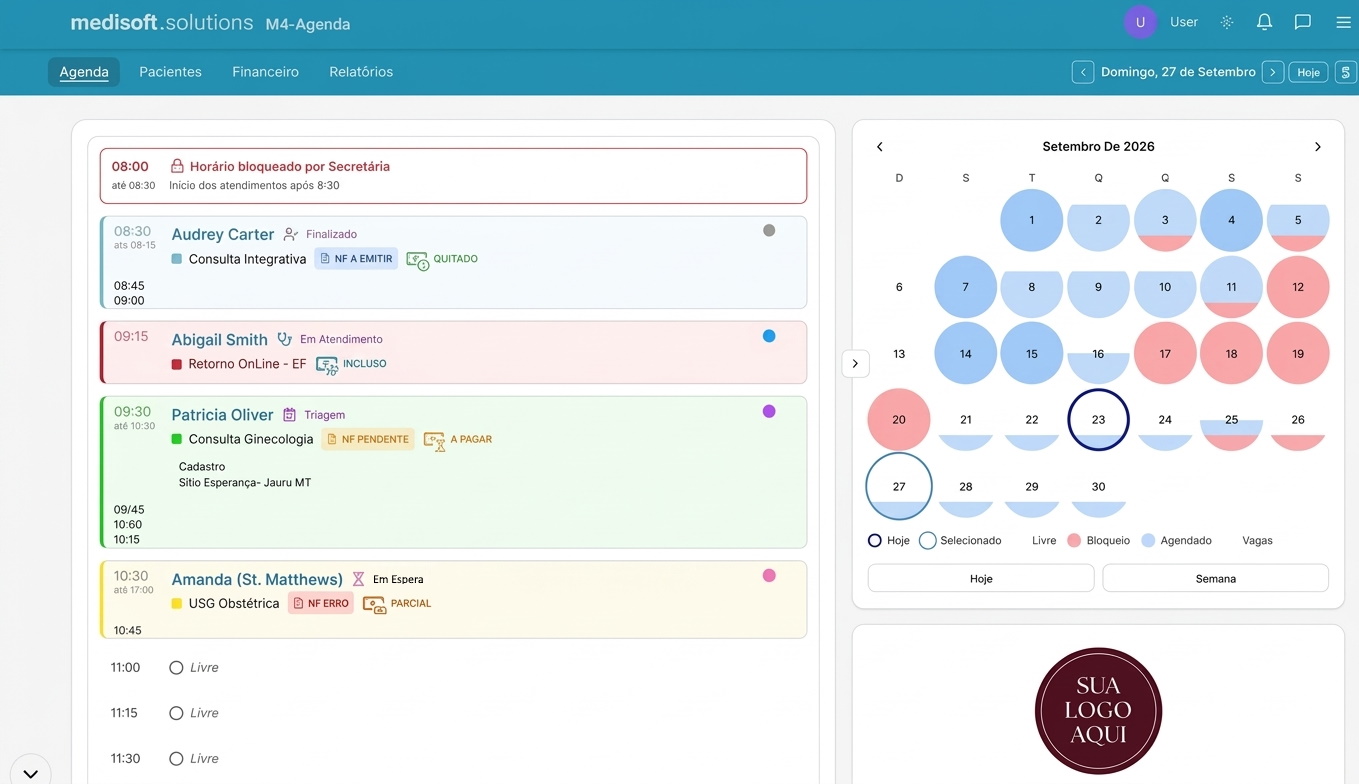This screenshot has height=784, width=1359.
Task: Go to previous day in header
Action: coord(1082,72)
